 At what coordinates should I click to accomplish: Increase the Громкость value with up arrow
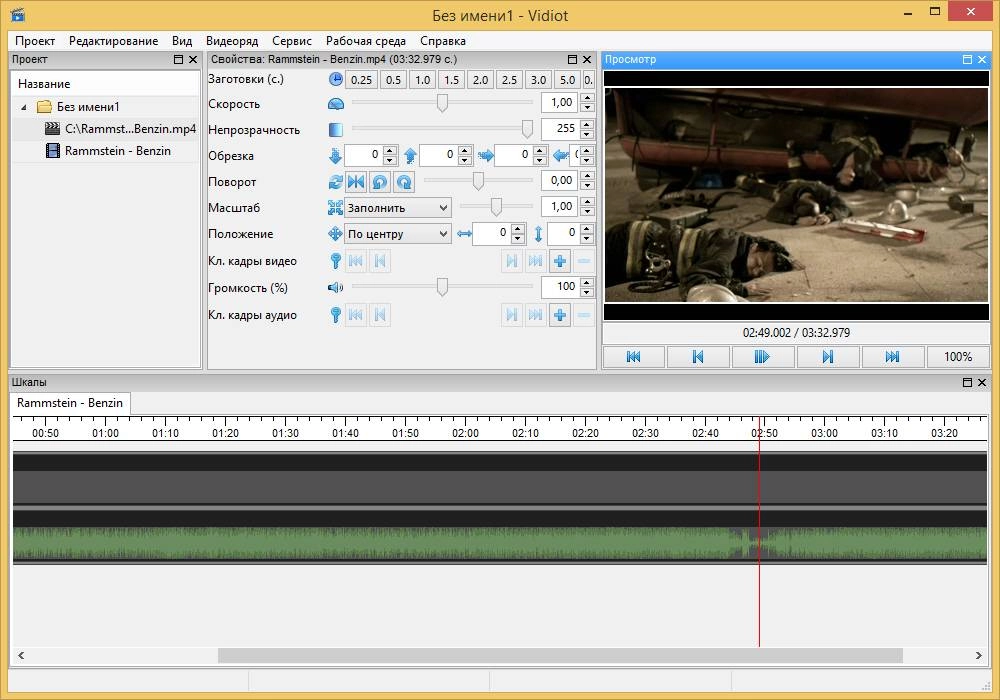587,282
